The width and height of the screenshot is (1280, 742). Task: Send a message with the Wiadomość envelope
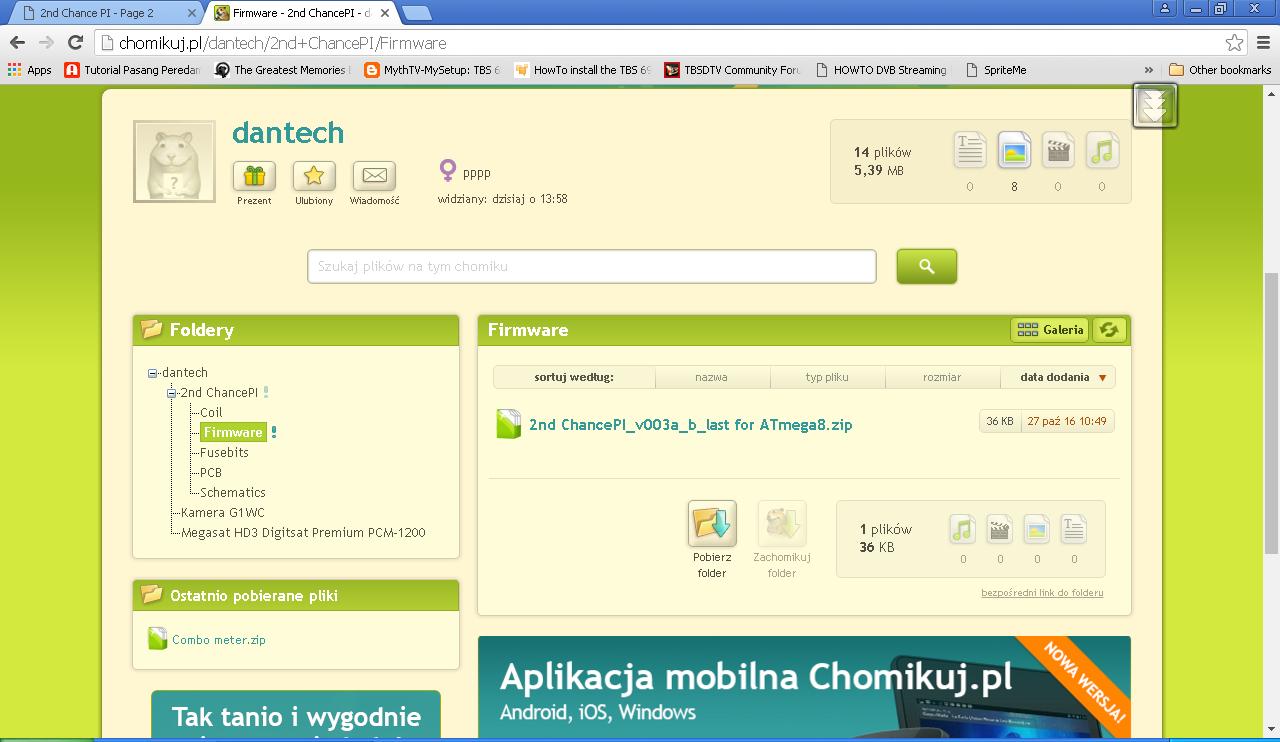(x=374, y=176)
